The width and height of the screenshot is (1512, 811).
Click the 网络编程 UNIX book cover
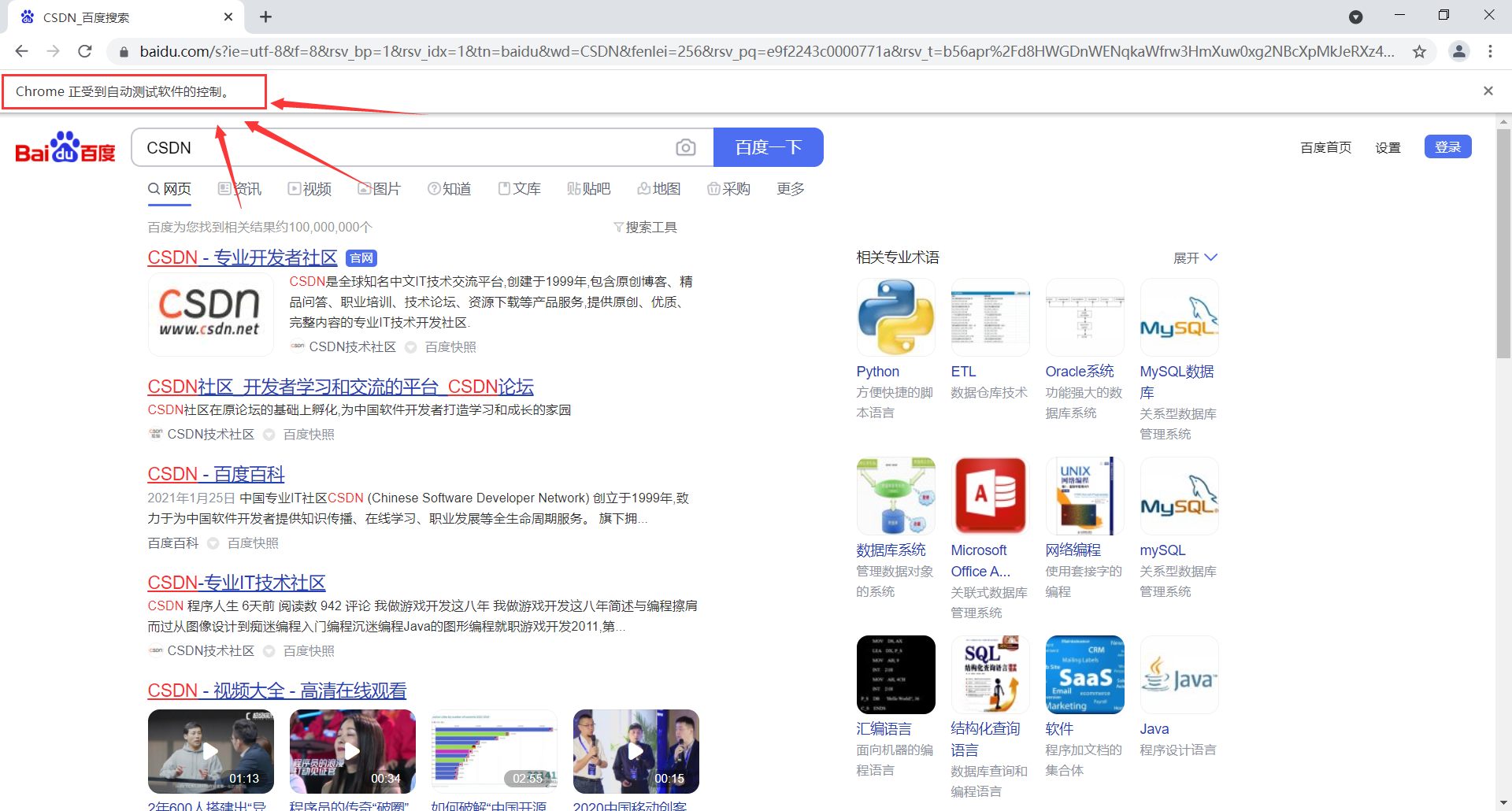click(1084, 496)
